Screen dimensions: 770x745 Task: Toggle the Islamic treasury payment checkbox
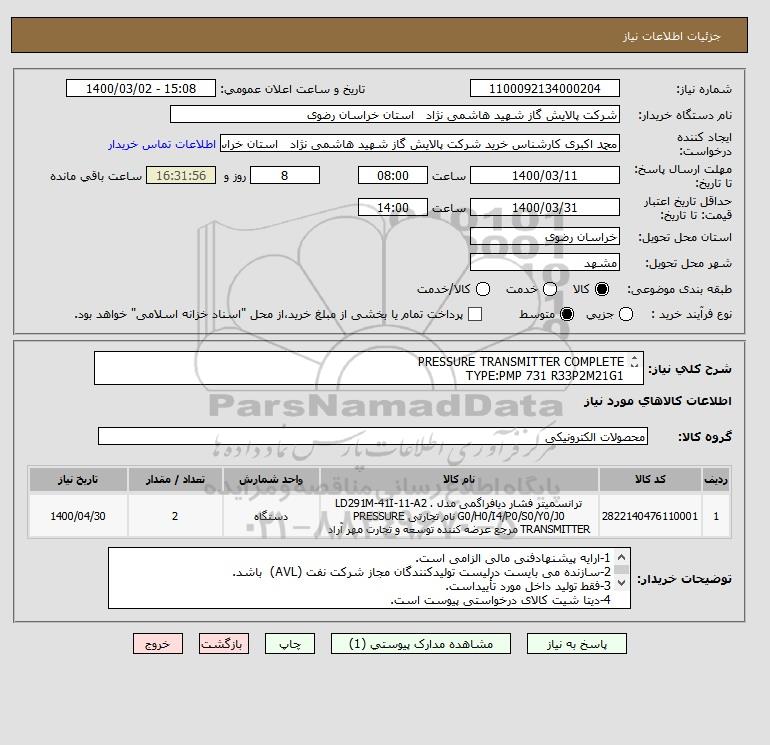point(475,314)
